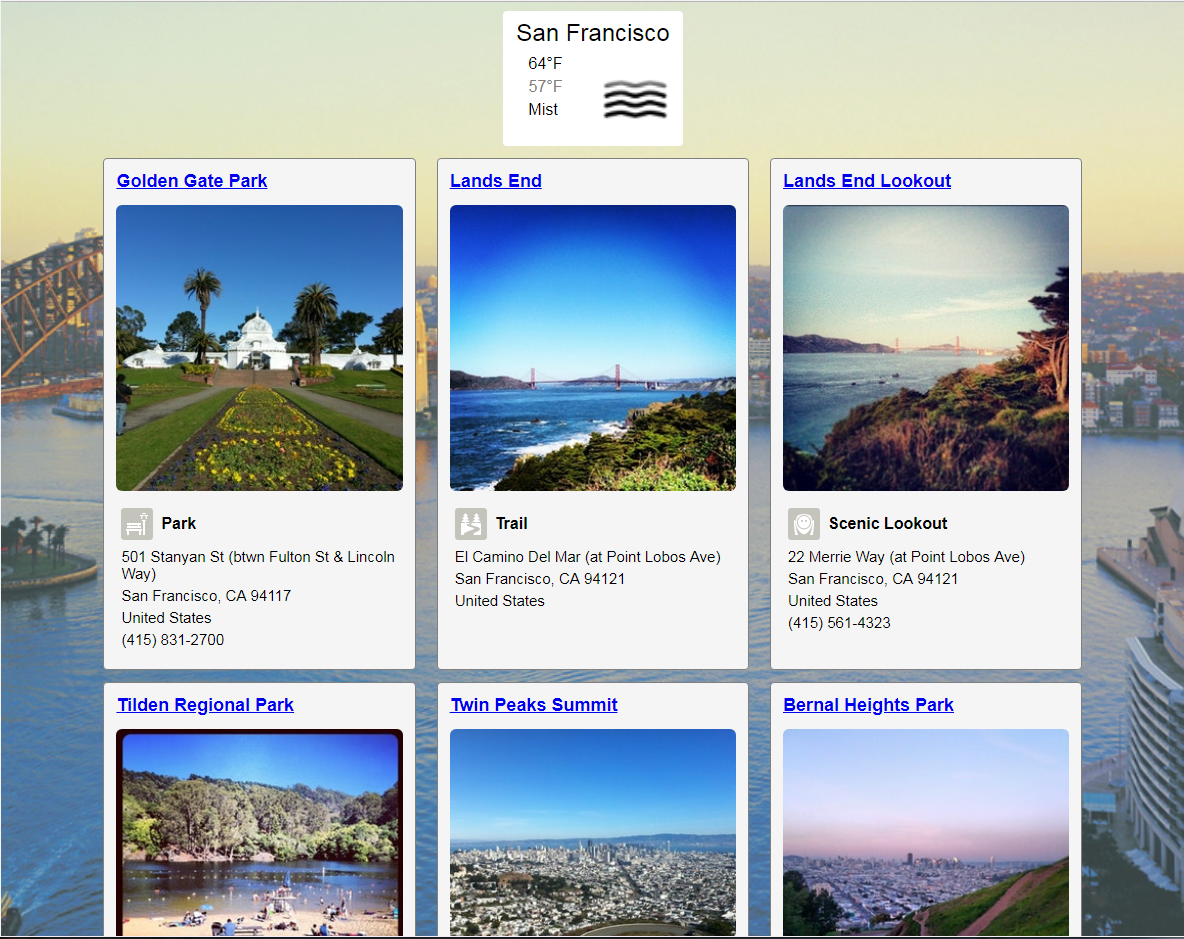Screen dimensions: 1184x939
Task: Click the Lands End bridge photo
Action: (x=593, y=348)
